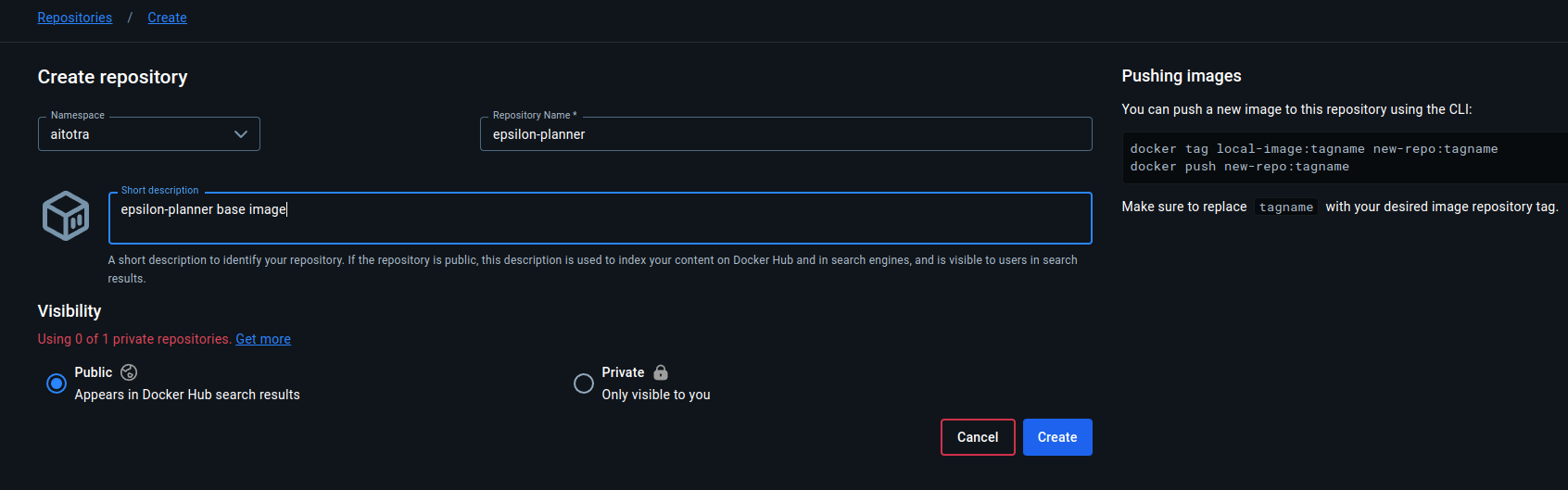This screenshot has height=490, width=1568.
Task: Cancel repository creation
Action: 978,437
